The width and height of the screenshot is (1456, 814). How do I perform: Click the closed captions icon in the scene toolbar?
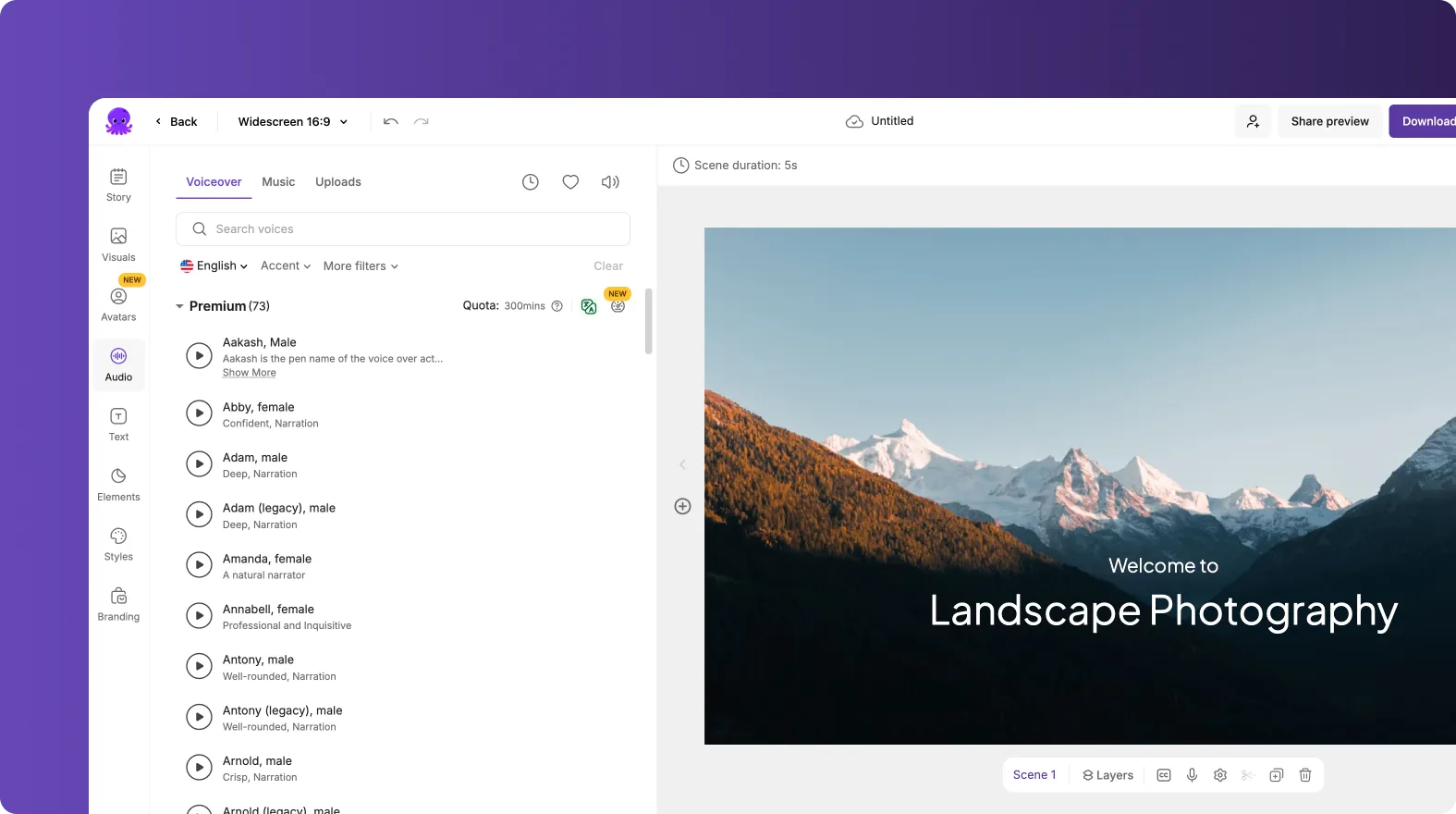[1164, 775]
